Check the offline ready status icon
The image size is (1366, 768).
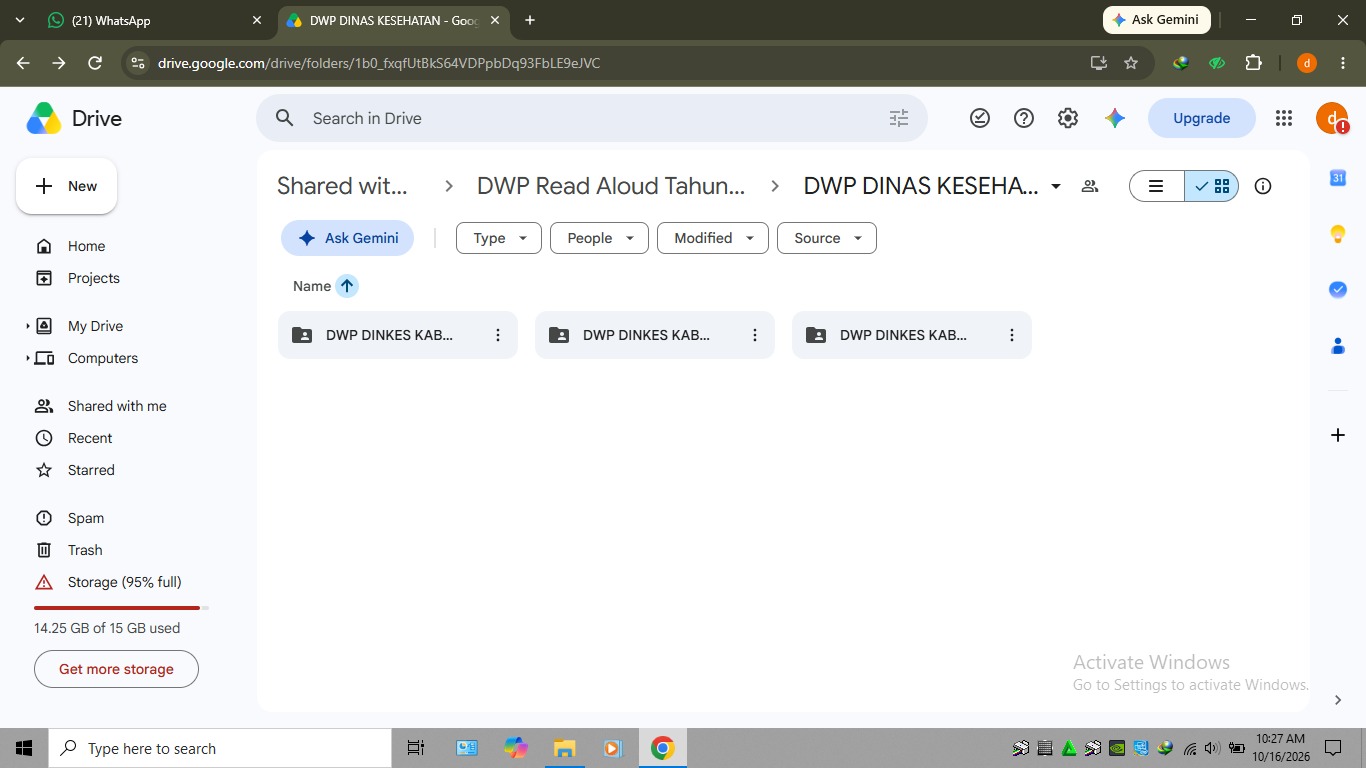(x=980, y=118)
